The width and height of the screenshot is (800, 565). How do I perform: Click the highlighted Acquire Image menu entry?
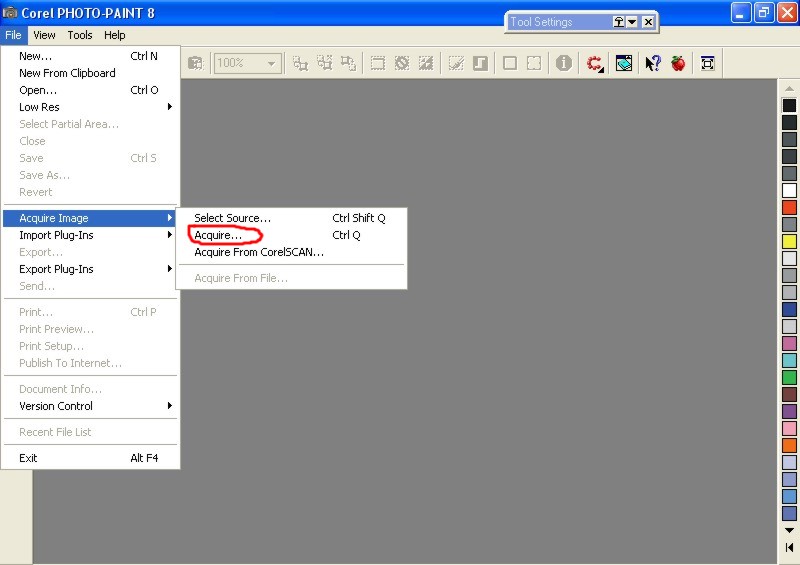(90, 218)
